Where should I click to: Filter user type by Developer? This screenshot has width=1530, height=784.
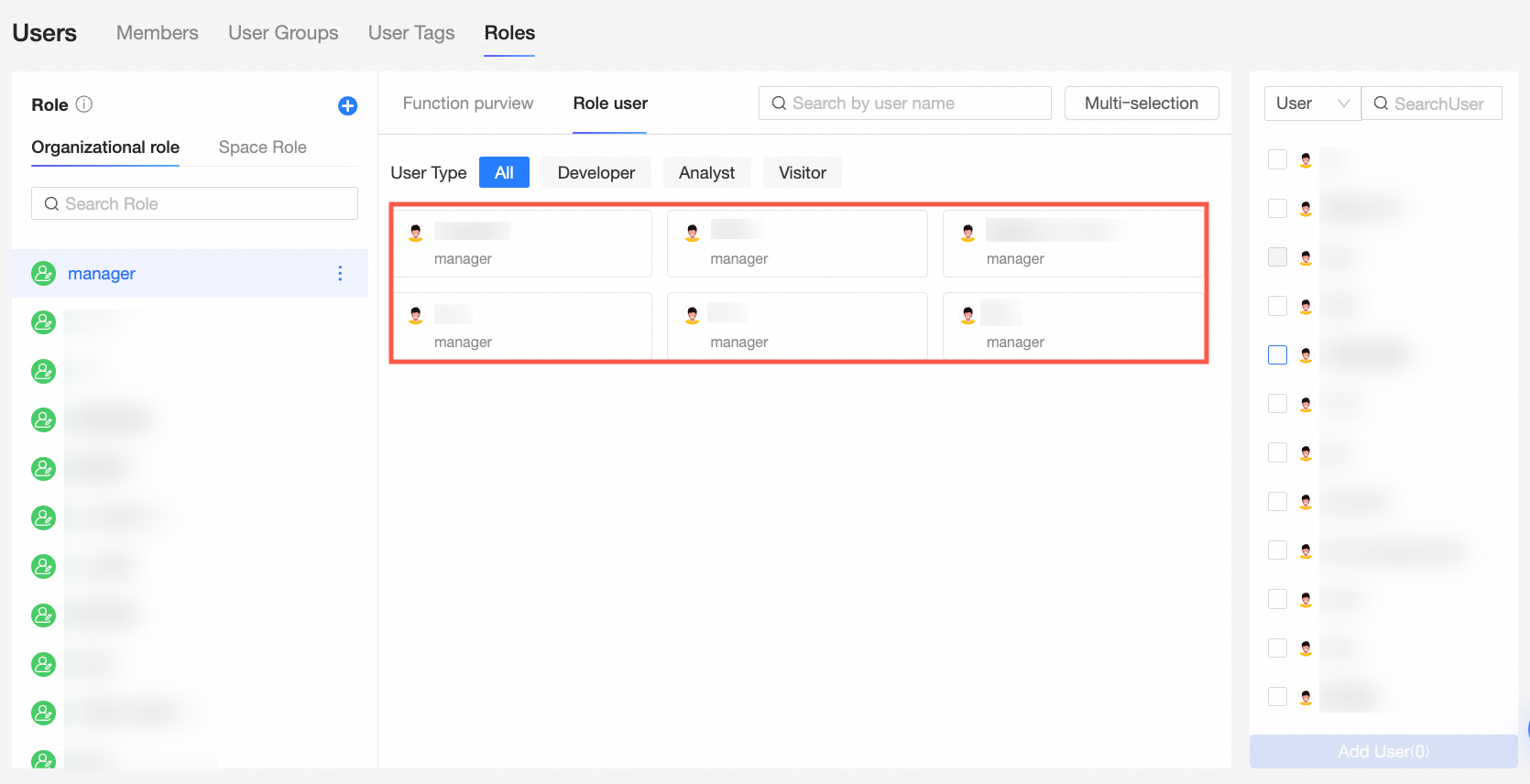point(596,172)
